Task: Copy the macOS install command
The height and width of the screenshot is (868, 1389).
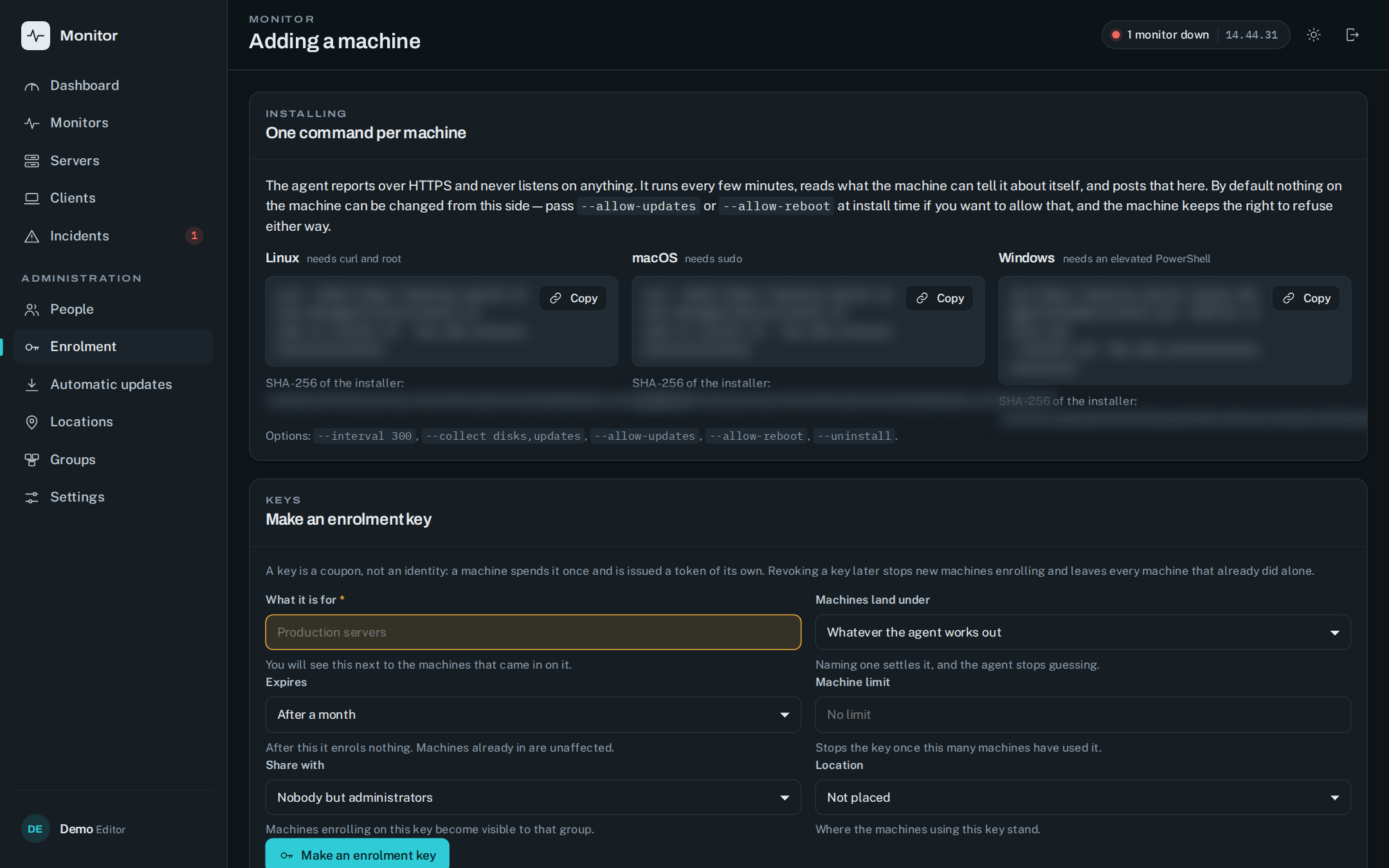Action: click(x=940, y=298)
